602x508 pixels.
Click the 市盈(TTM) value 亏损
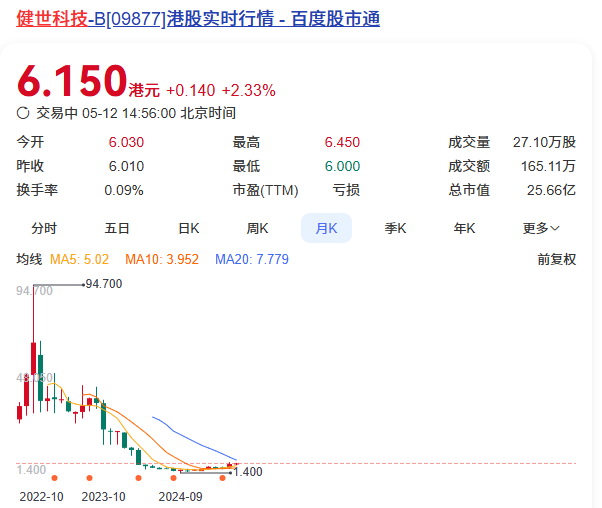(x=346, y=190)
